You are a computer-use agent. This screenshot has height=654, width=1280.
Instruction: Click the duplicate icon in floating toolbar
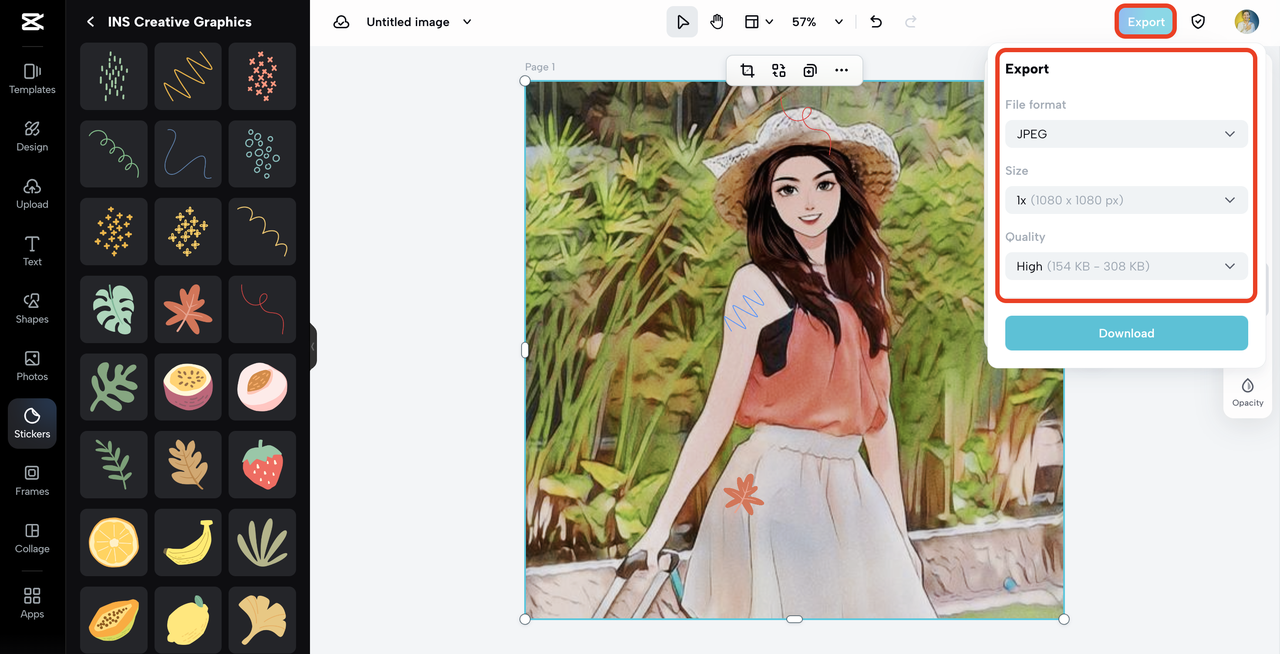(x=810, y=70)
